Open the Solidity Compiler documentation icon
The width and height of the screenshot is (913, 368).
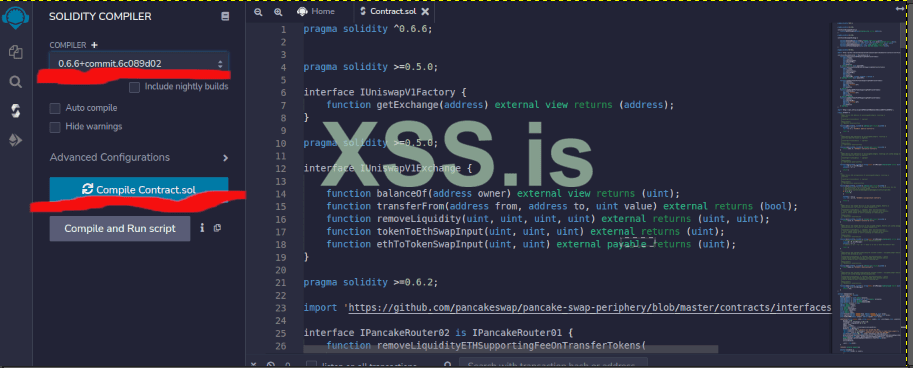[225, 17]
